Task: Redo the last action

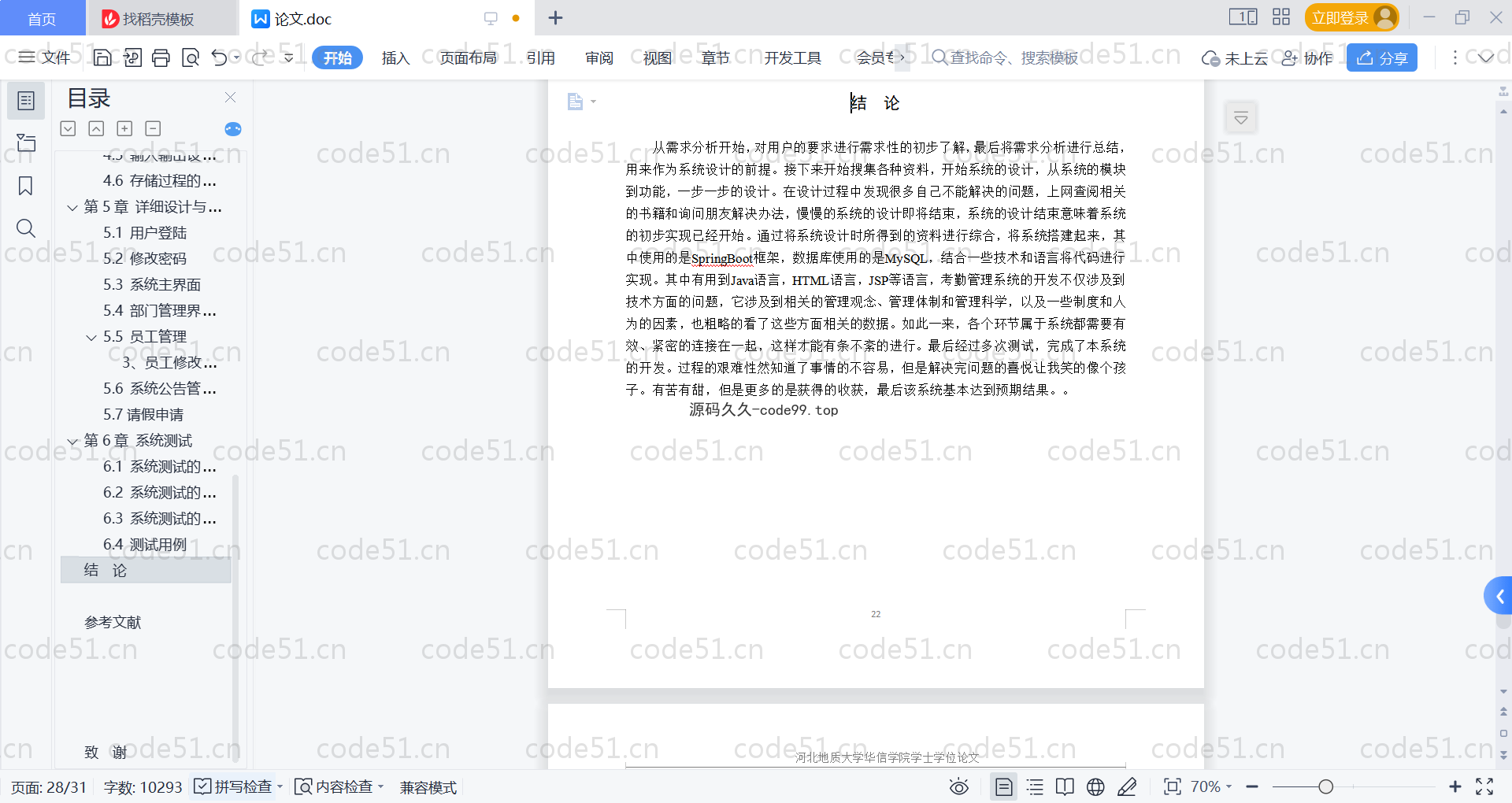Action: pos(260,57)
